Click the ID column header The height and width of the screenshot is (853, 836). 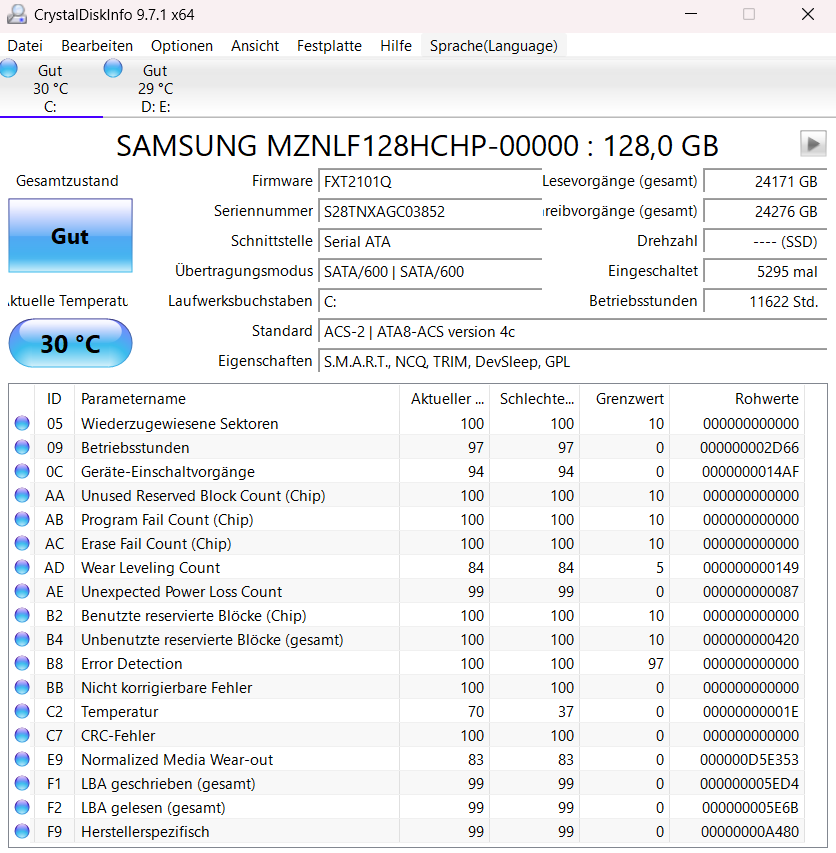pyautogui.click(x=54, y=399)
